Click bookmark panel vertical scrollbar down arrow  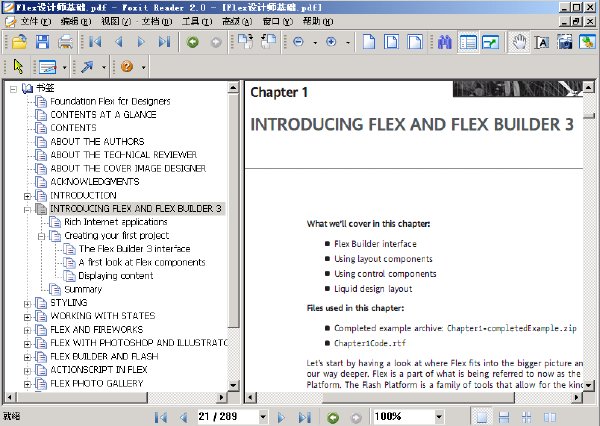coord(233,385)
